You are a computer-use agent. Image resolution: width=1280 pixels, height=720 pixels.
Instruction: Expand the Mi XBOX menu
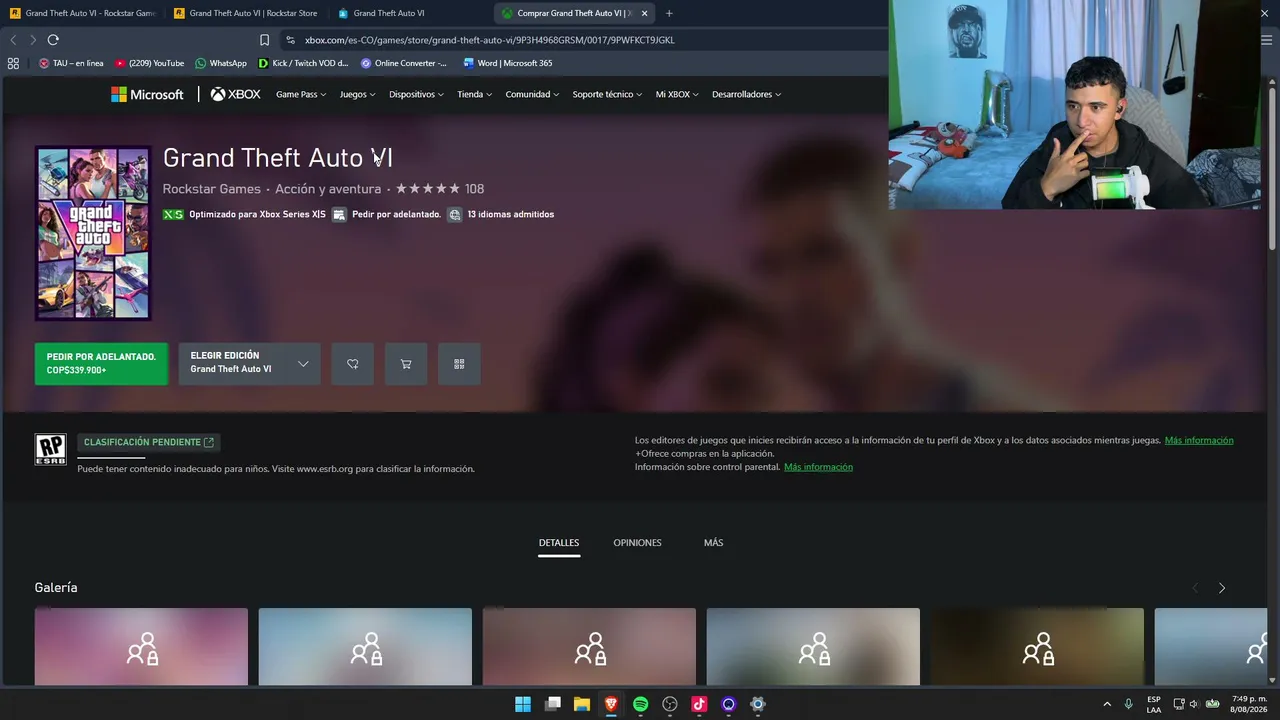677,94
